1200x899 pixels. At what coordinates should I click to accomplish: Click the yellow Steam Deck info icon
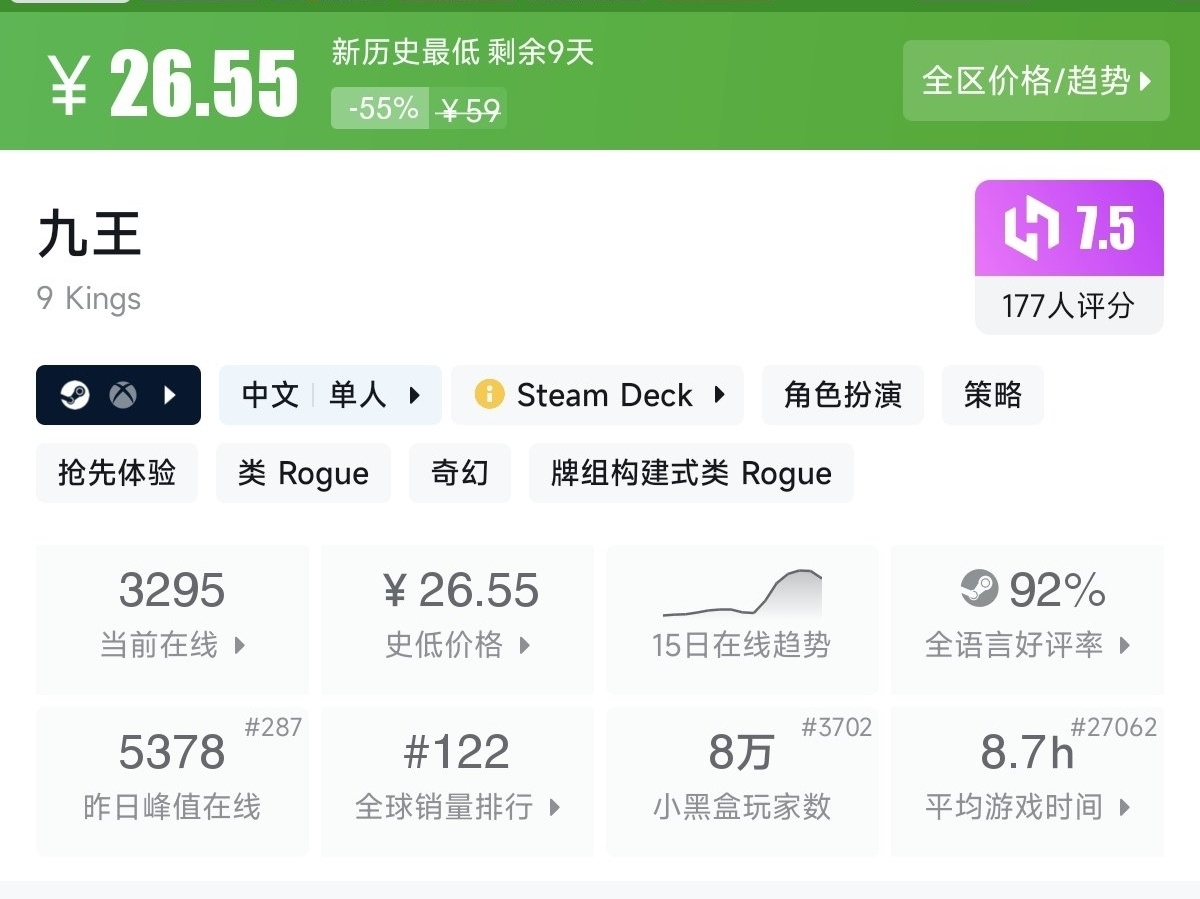488,395
